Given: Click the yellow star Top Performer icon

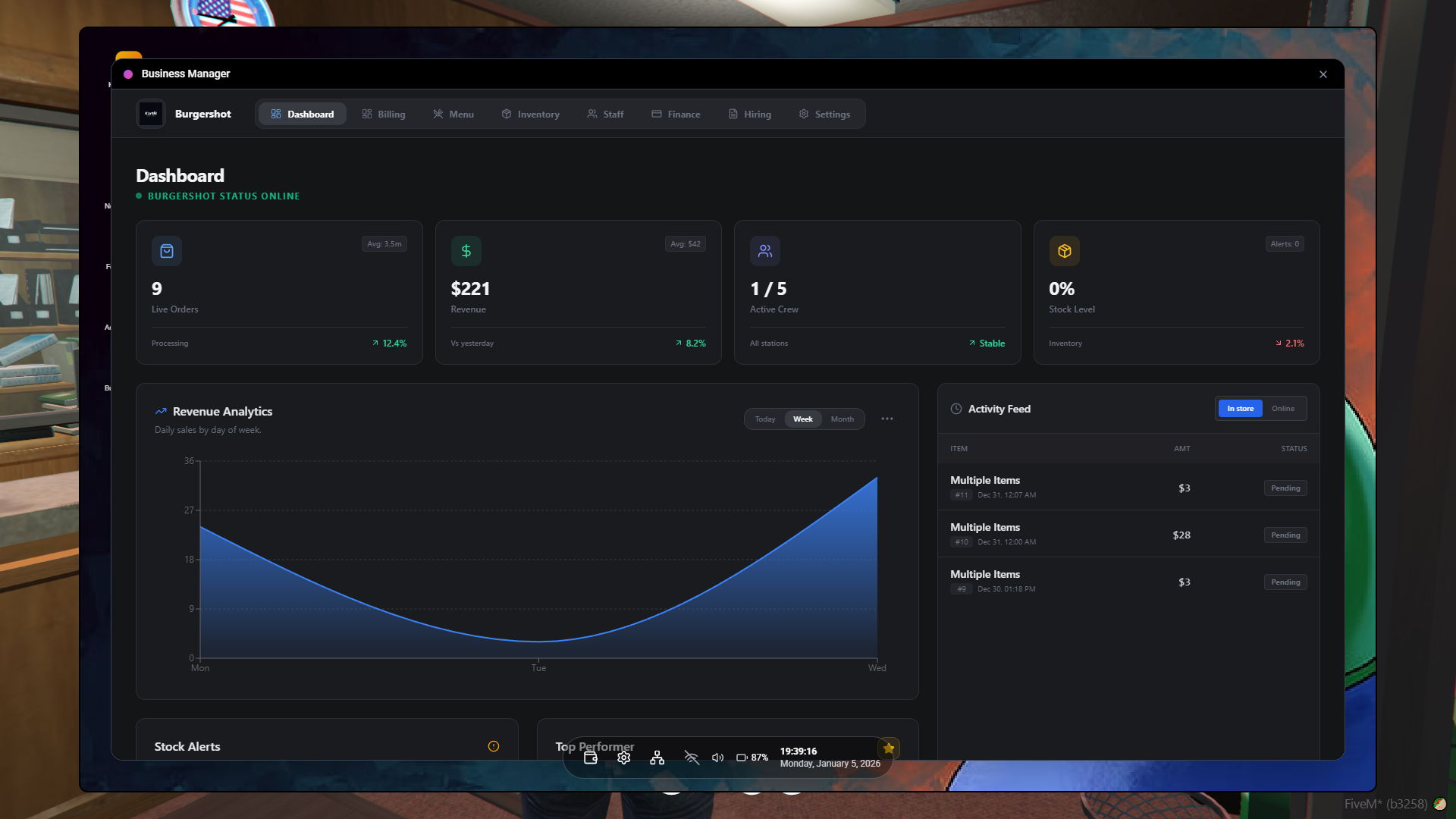Looking at the screenshot, I should point(888,748).
